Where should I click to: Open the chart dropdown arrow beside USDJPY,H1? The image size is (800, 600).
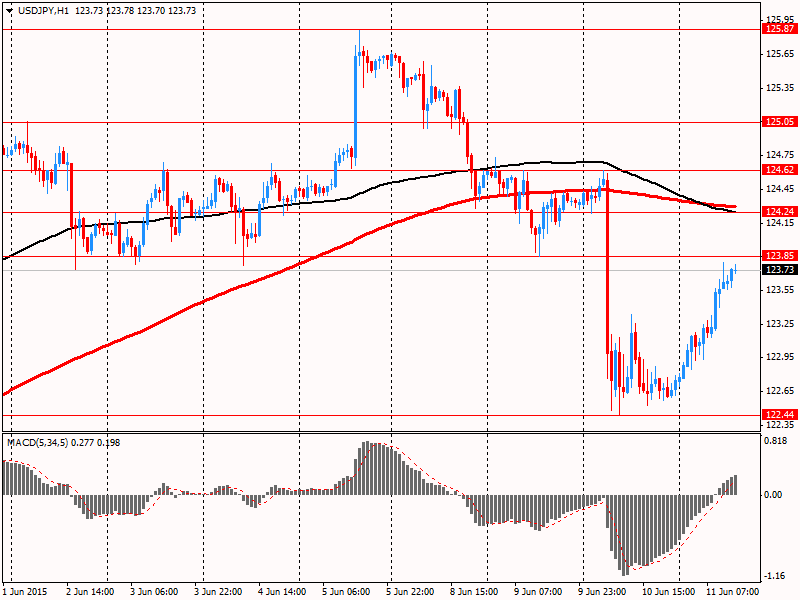coord(10,11)
